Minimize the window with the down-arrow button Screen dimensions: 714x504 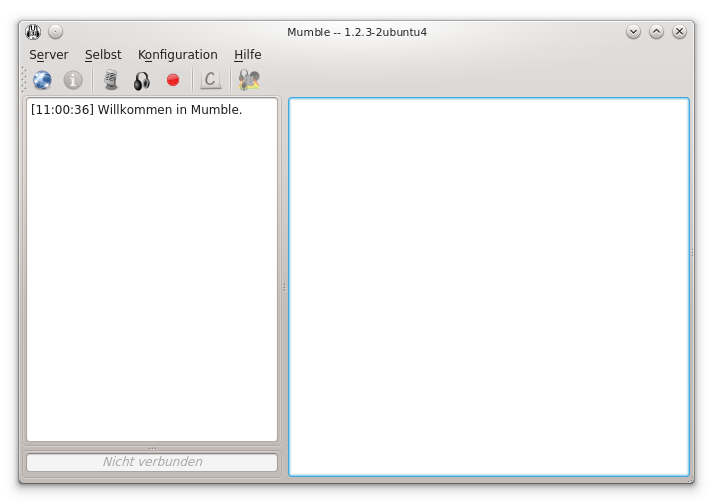coord(633,32)
